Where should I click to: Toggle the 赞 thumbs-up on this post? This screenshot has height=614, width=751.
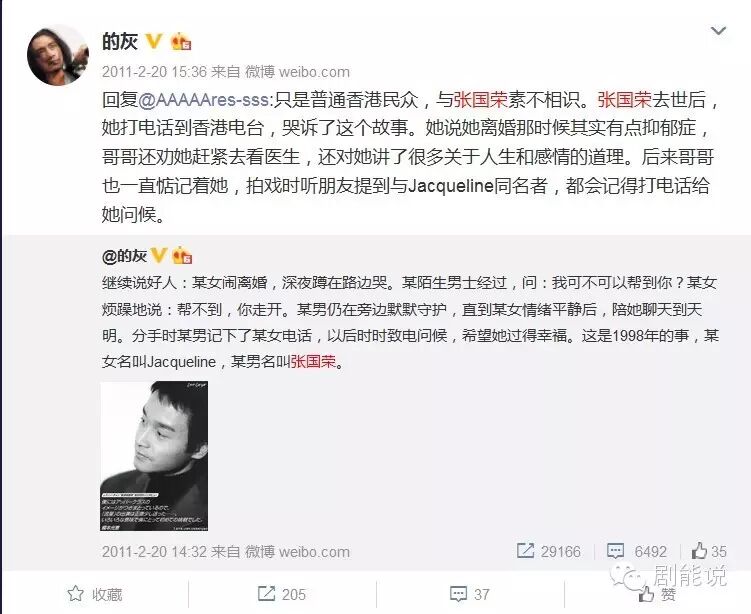pyautogui.click(x=657, y=594)
